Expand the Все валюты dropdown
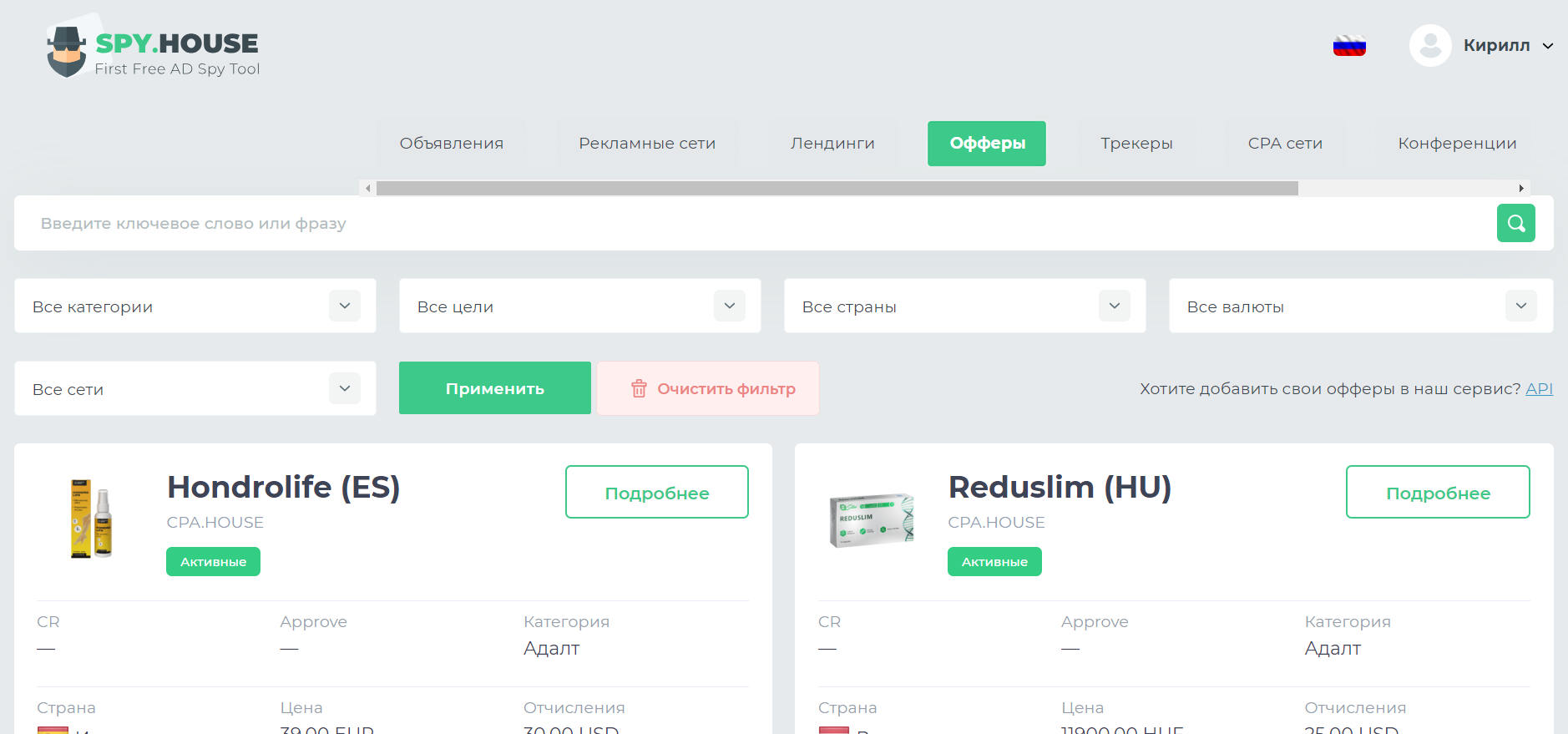Screen dimensions: 1568x734 pyautogui.click(x=1361, y=306)
